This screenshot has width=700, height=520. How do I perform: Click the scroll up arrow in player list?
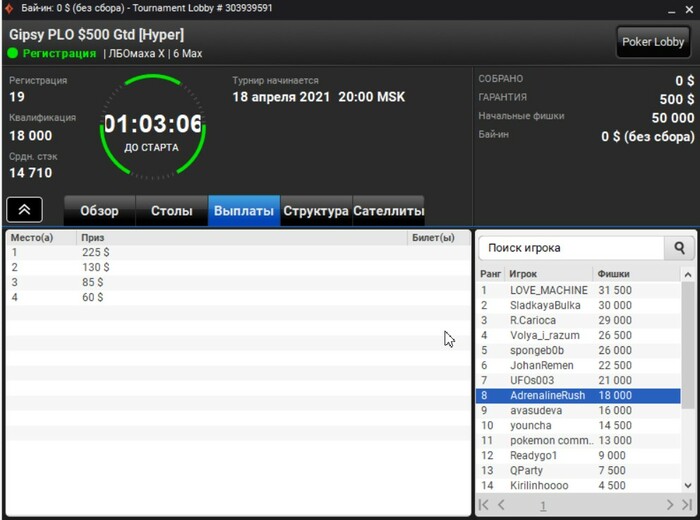pos(688,275)
